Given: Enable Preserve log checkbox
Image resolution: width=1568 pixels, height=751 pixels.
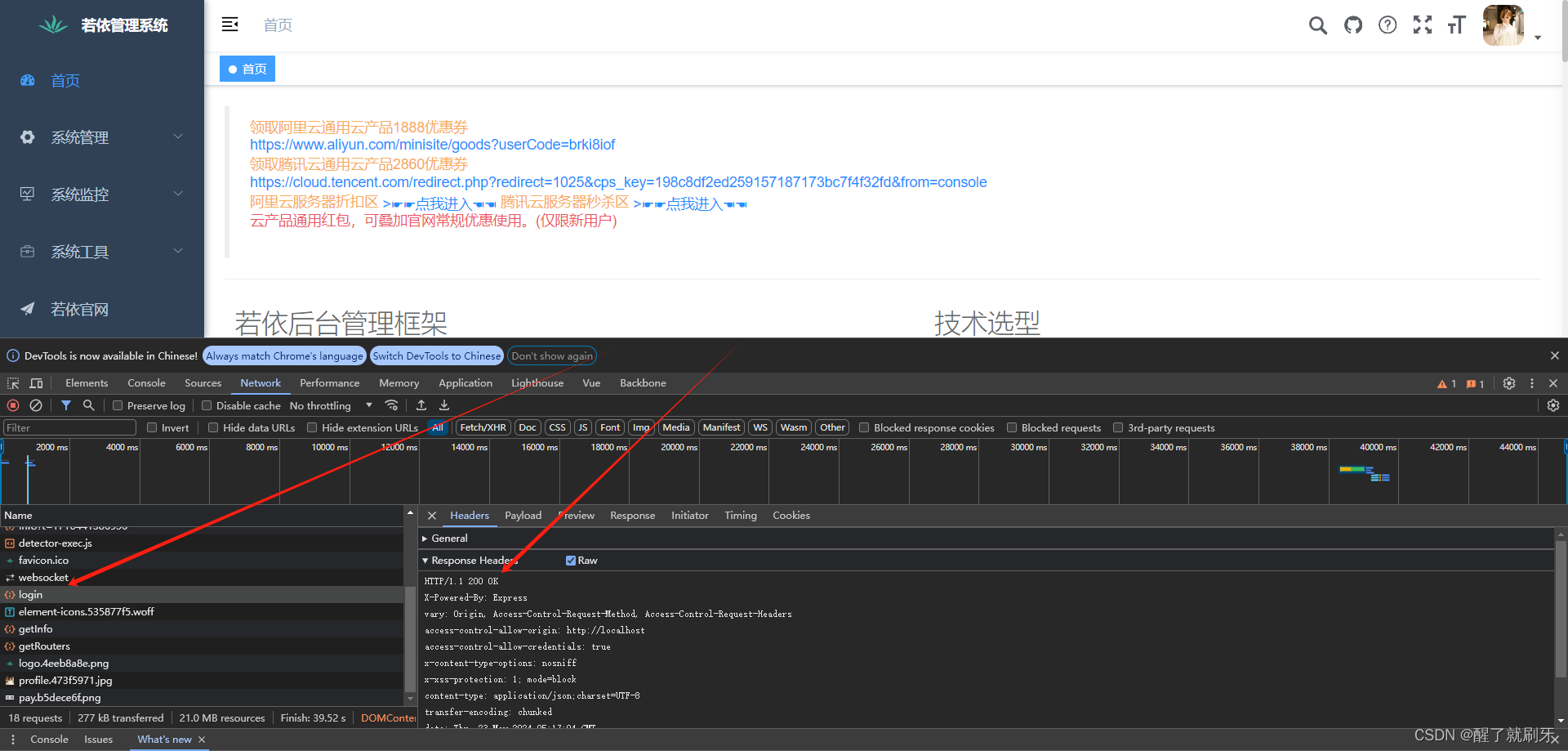Looking at the screenshot, I should pyautogui.click(x=118, y=405).
